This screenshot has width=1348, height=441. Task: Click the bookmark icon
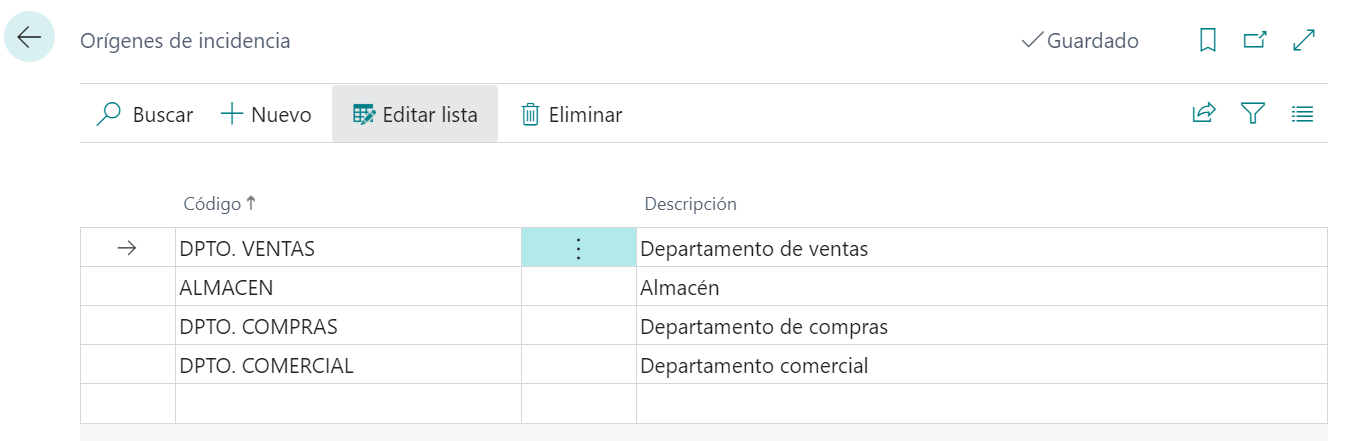click(1207, 41)
